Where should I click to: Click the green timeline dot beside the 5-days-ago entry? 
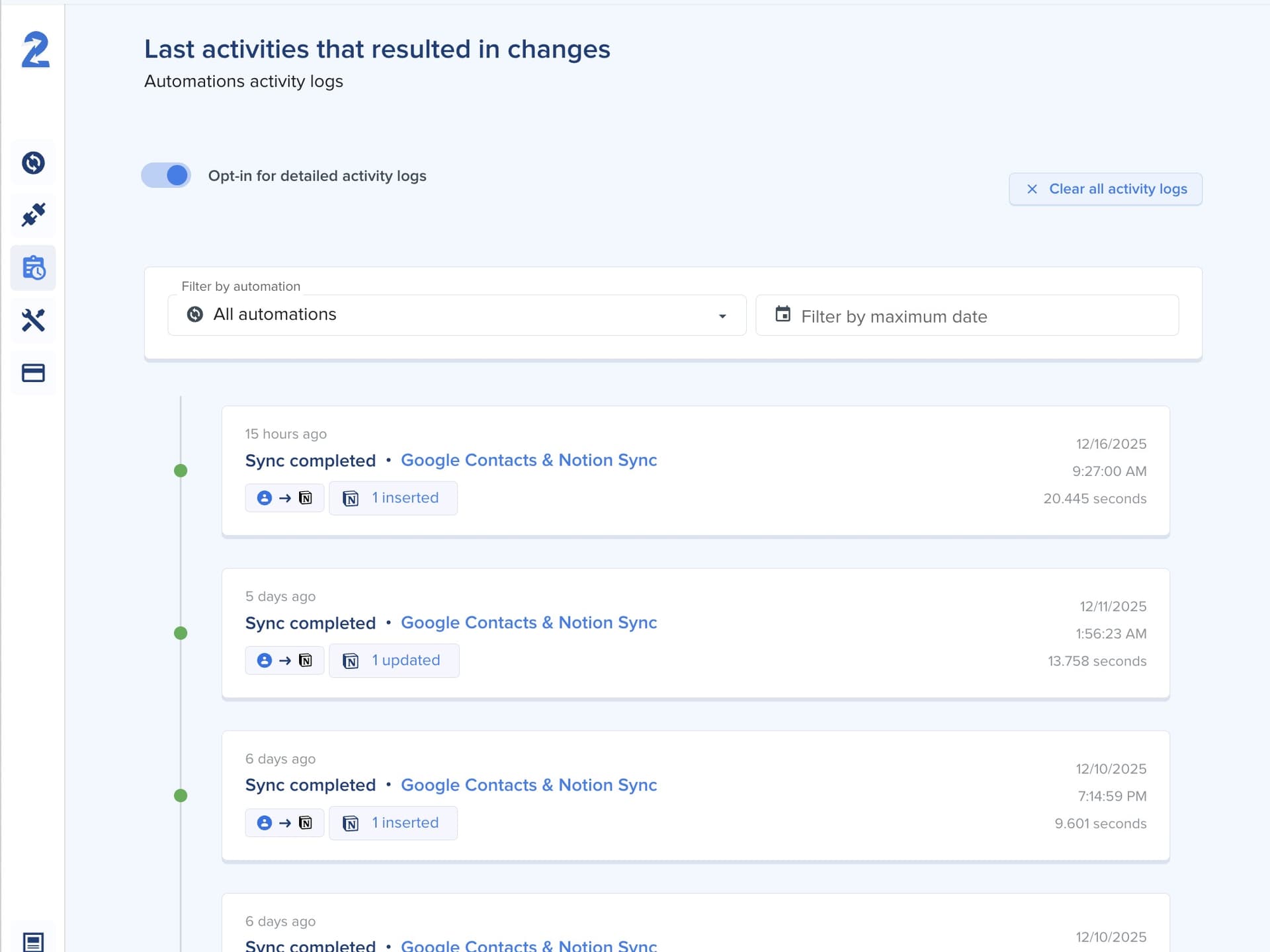tap(181, 633)
